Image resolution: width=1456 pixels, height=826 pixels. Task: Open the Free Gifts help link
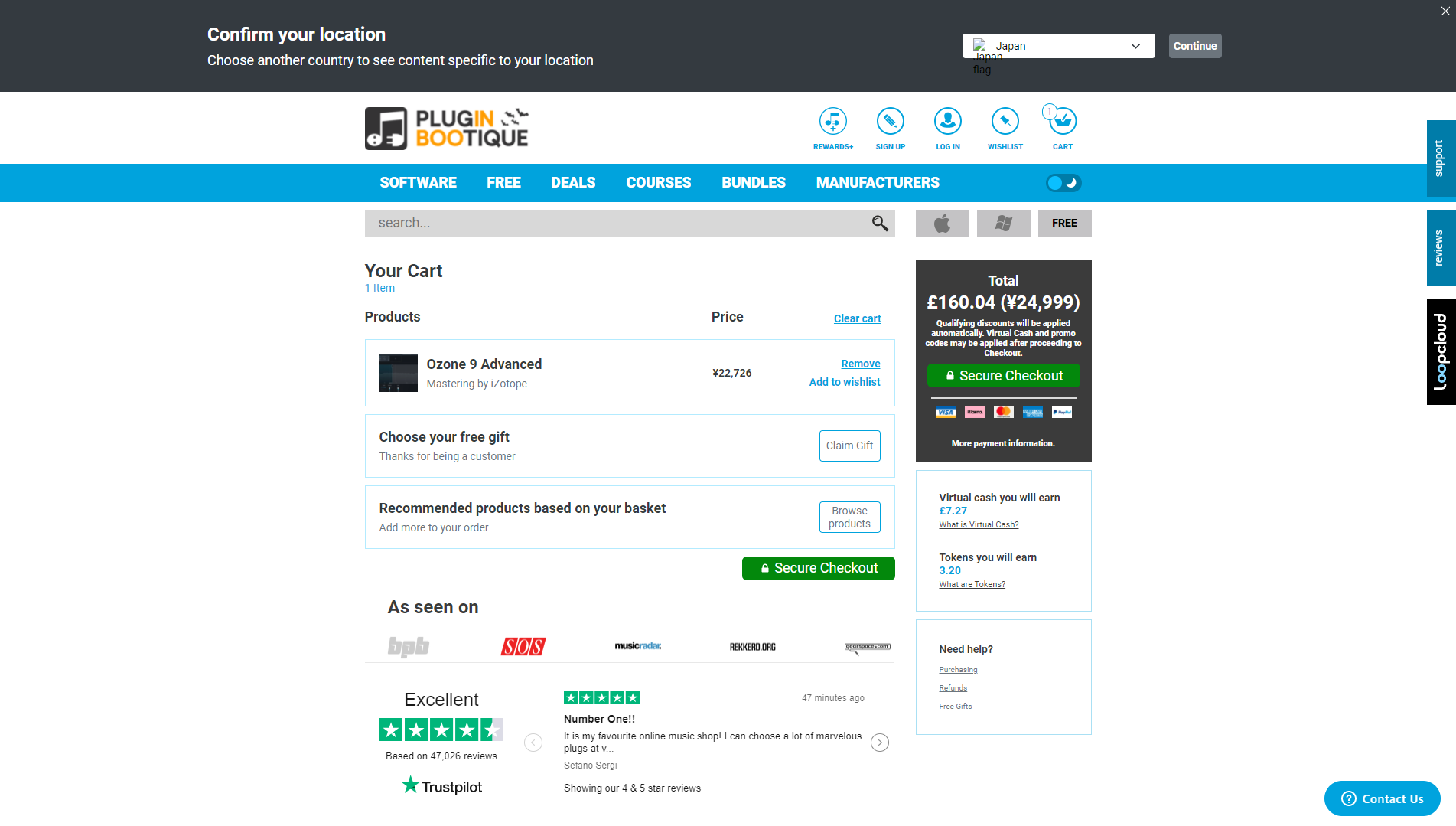coord(955,707)
